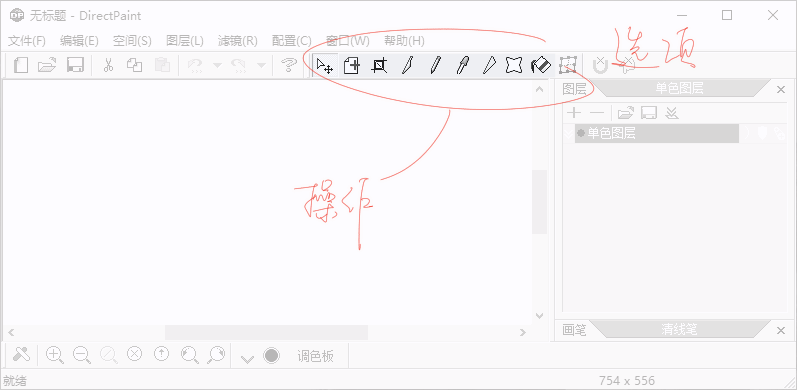Open the 编辑(E) menu
The image size is (797, 390).
pyautogui.click(x=79, y=41)
